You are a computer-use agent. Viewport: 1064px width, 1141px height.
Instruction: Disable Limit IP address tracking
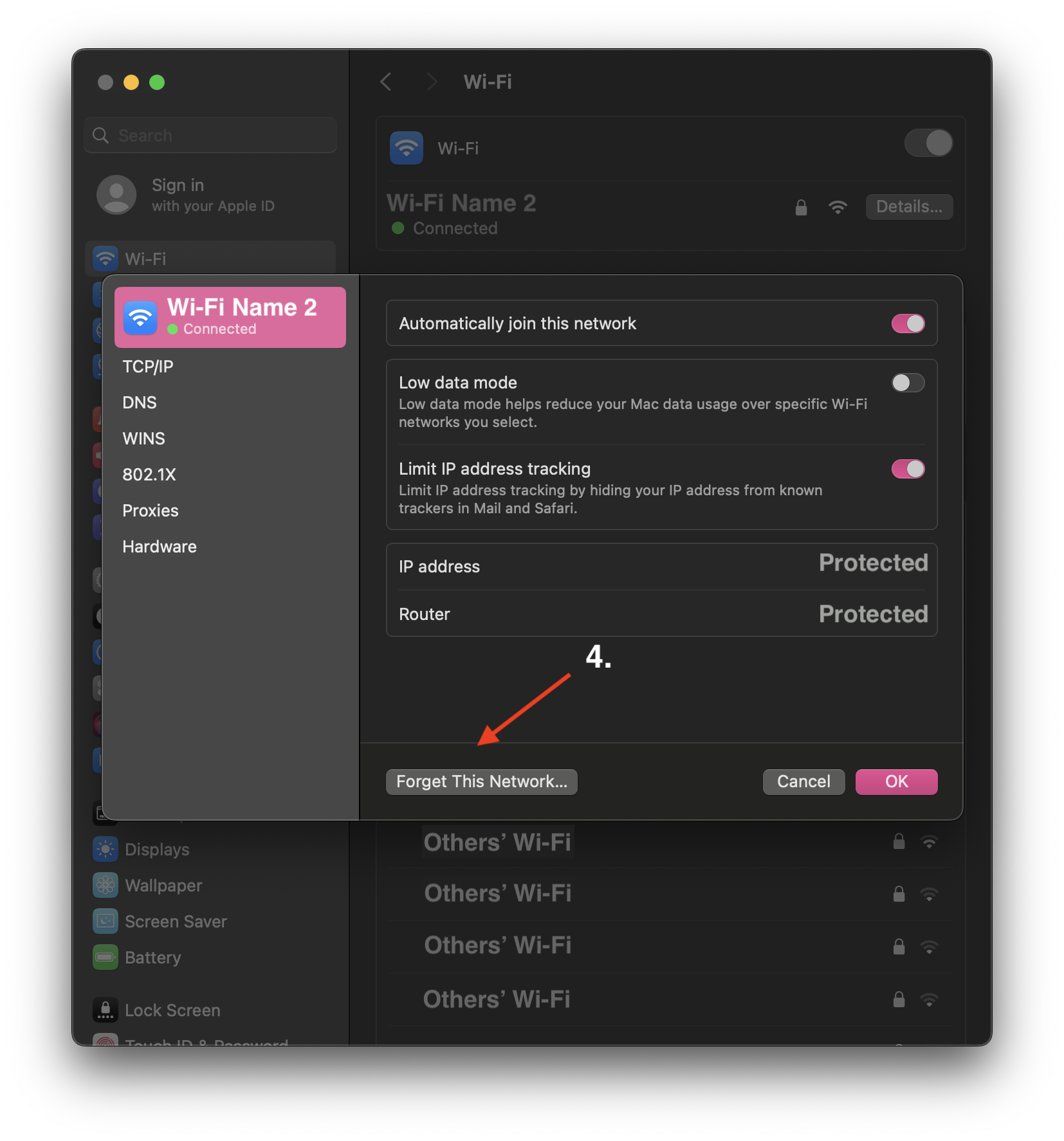pos(908,469)
